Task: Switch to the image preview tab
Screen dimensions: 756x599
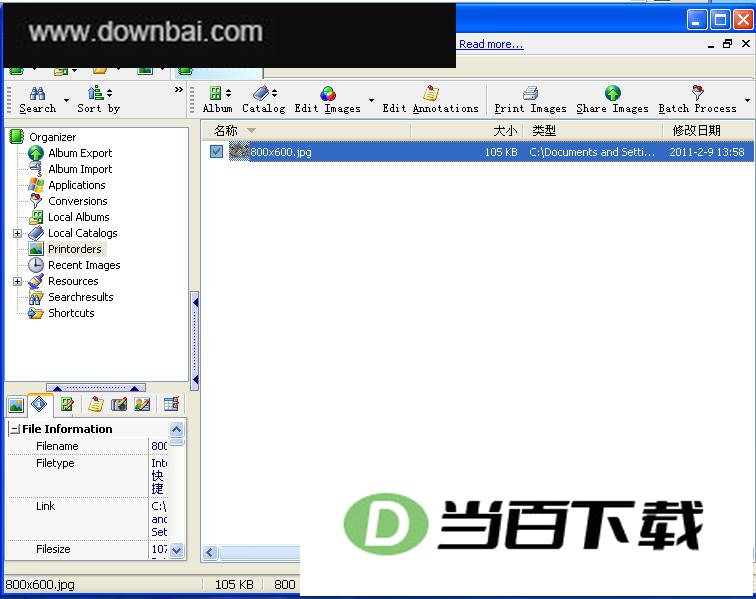Action: tap(16, 405)
